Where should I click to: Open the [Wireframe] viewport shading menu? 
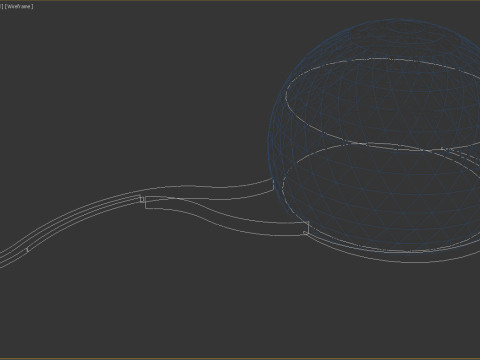coord(19,6)
